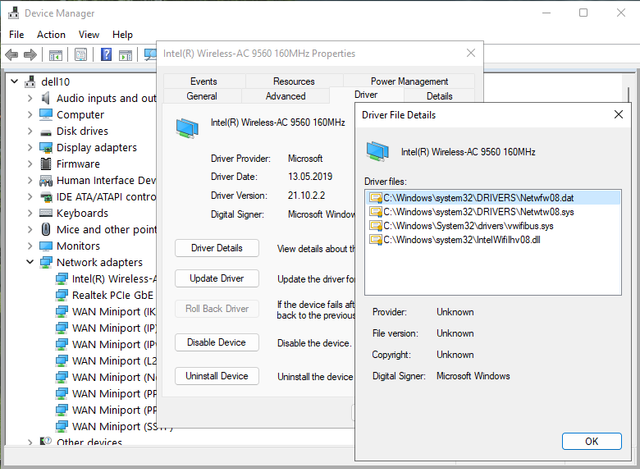640x469 pixels.
Task: Expand the Keyboards category
Action: [x=30, y=213]
